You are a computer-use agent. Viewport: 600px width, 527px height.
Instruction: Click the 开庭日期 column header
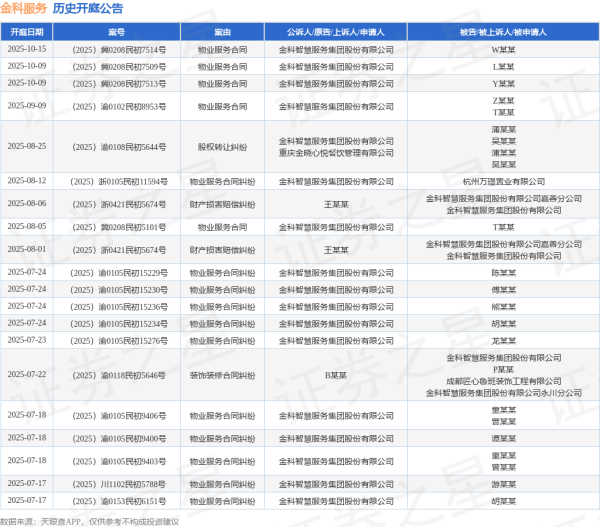27,32
